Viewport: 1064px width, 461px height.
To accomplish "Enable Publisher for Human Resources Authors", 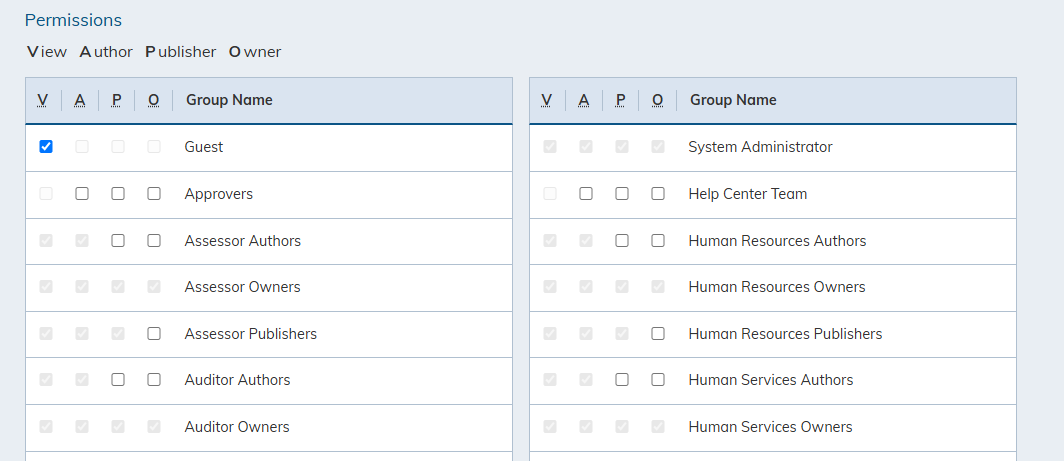I will [x=622, y=240].
